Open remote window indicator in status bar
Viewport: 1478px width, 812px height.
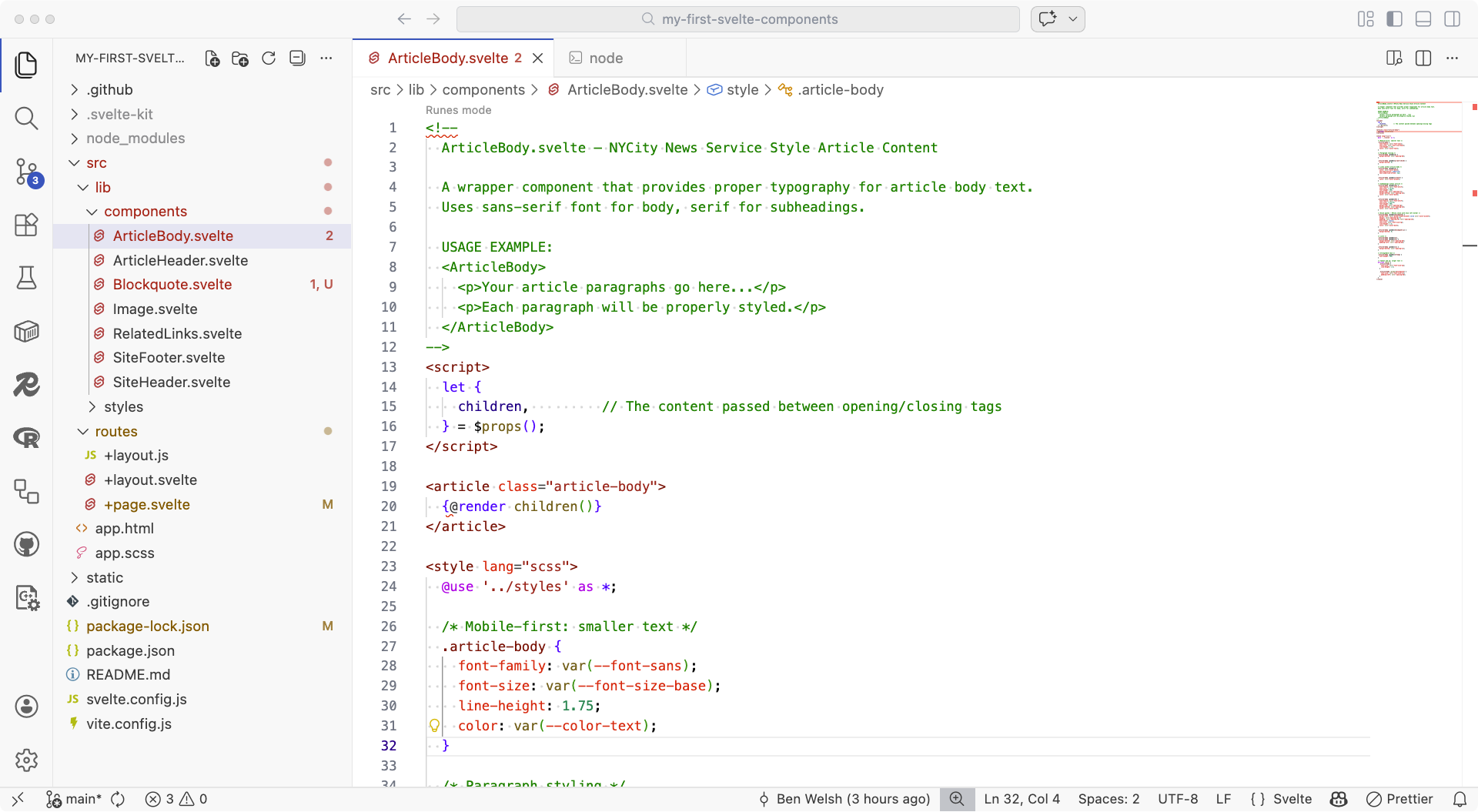click(18, 800)
